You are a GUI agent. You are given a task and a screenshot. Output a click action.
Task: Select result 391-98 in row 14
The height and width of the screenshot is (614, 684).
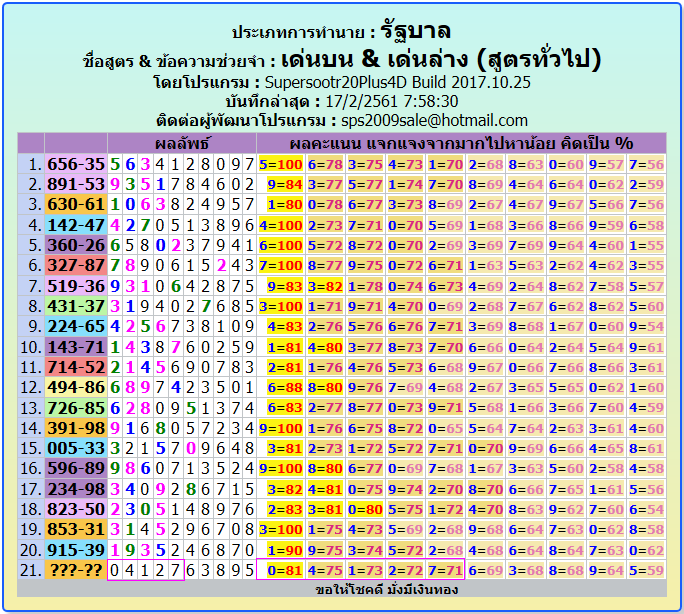coord(76,428)
